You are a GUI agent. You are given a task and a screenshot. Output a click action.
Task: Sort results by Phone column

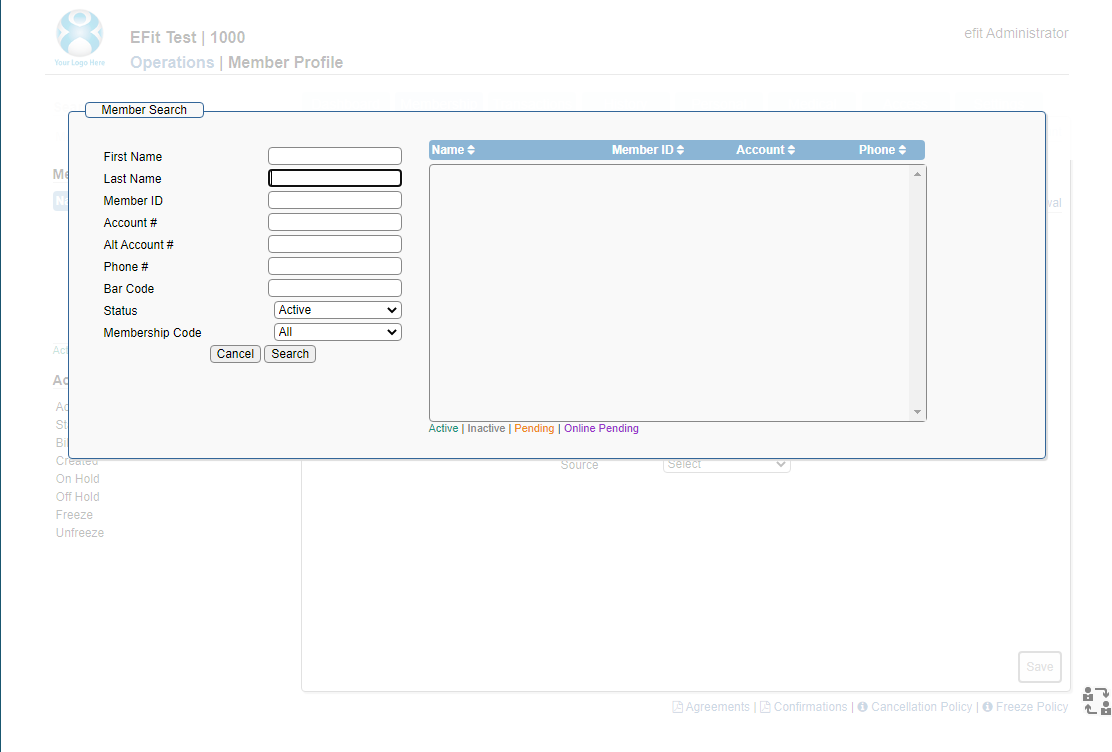point(882,150)
